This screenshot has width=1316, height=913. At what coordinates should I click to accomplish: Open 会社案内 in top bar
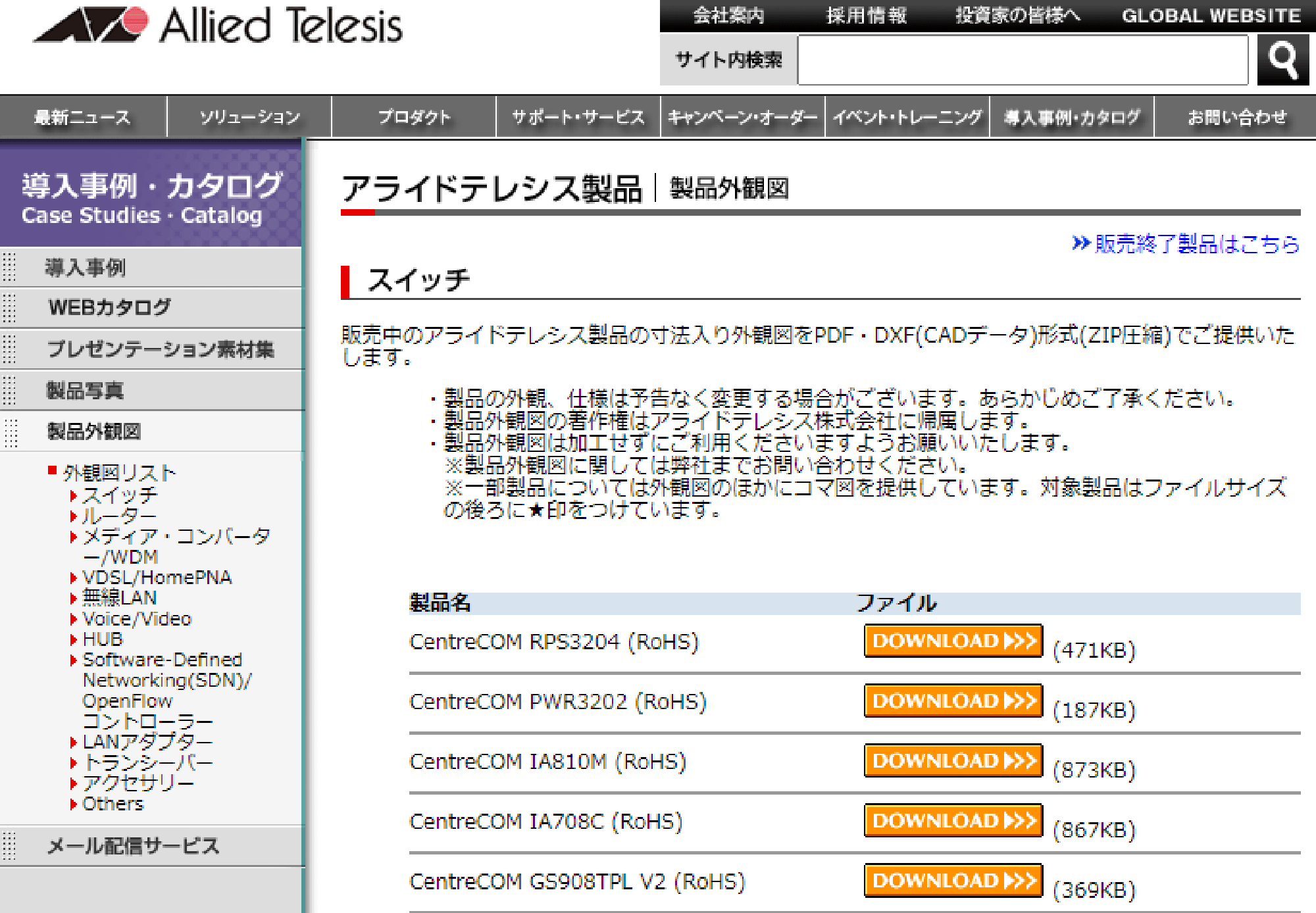(728, 16)
